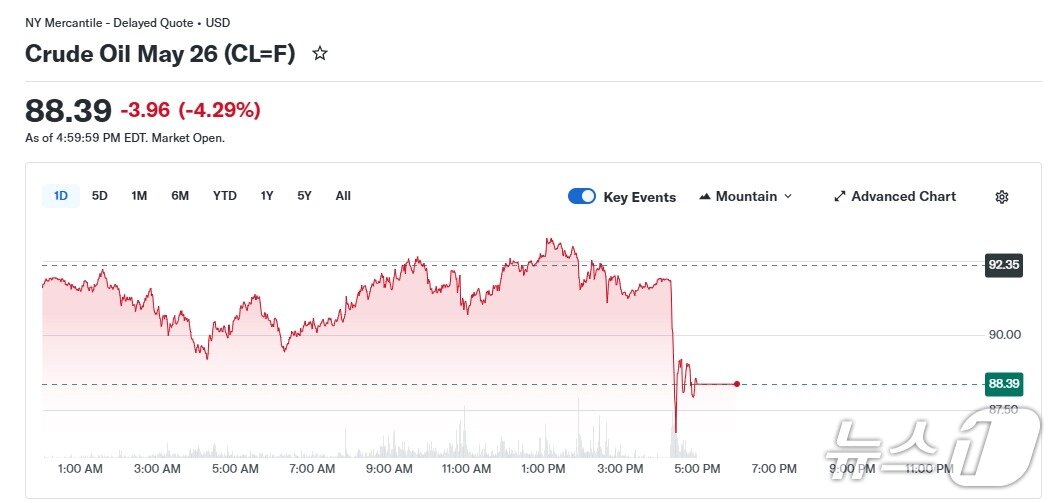Click the Key Events label text
Viewport: 1057px width, 503px height.
[640, 197]
